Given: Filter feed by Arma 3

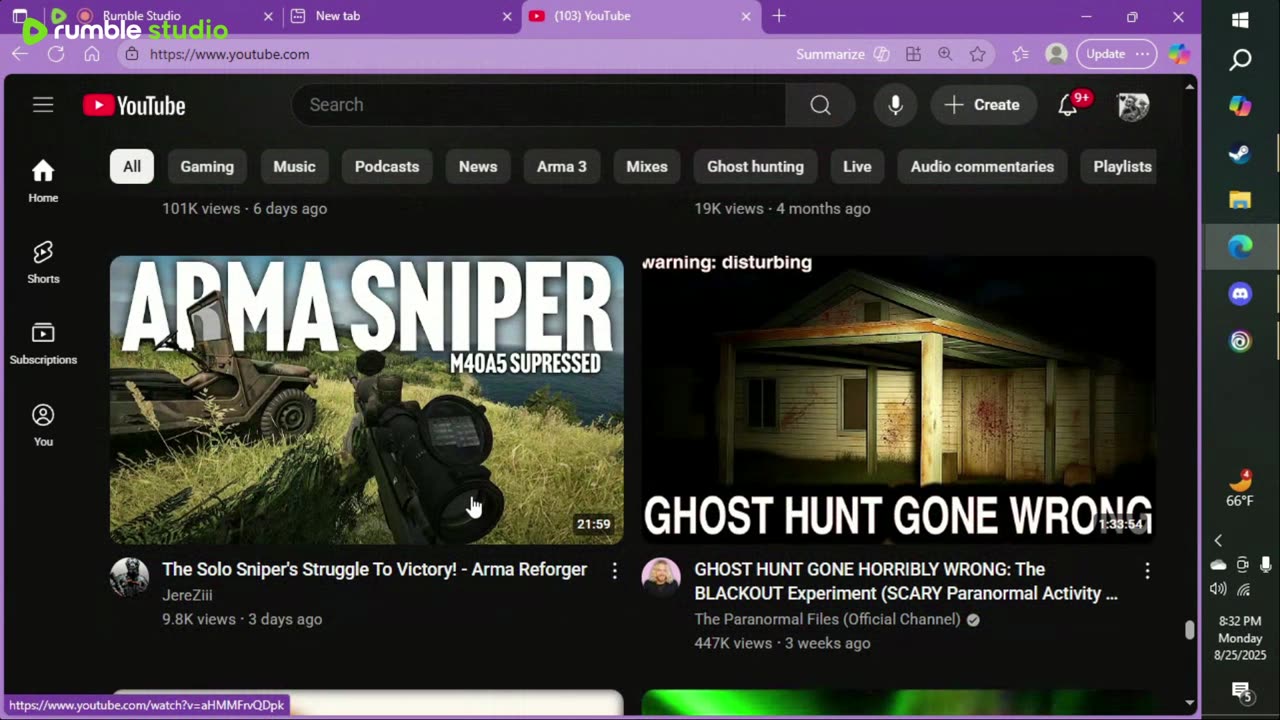Looking at the screenshot, I should pyautogui.click(x=562, y=167).
